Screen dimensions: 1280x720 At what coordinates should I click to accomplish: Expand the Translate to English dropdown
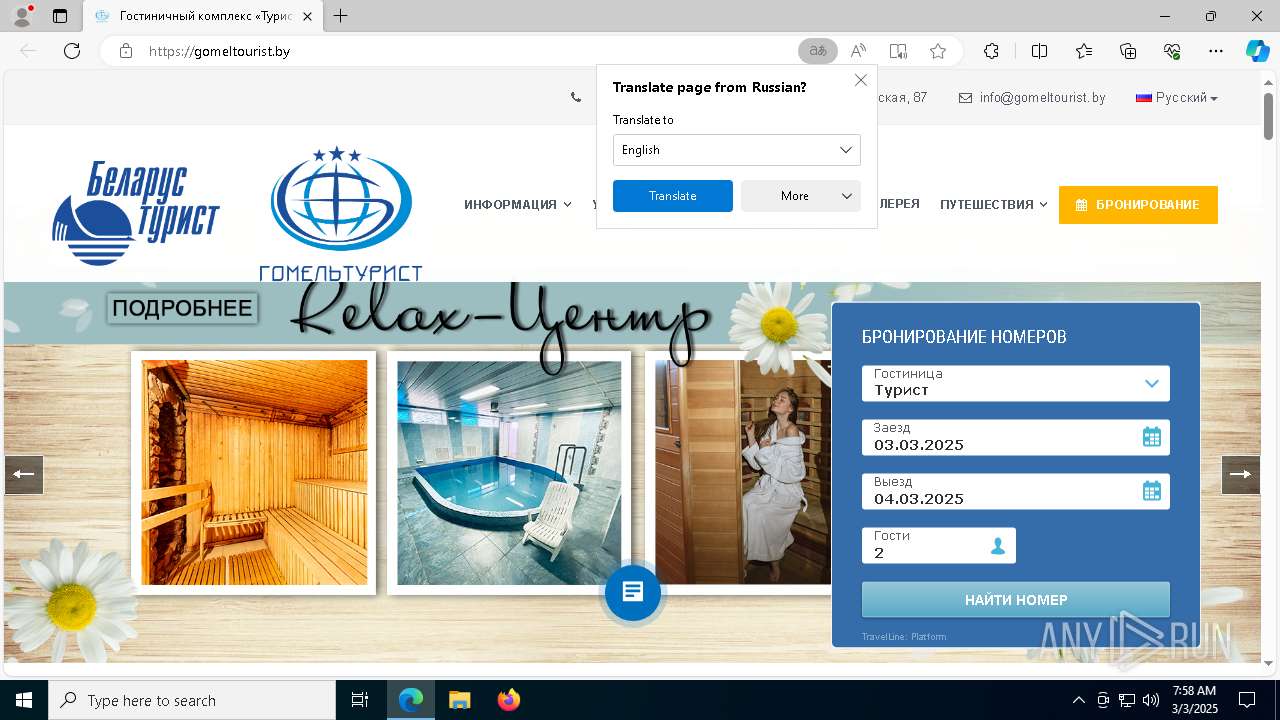tap(737, 150)
